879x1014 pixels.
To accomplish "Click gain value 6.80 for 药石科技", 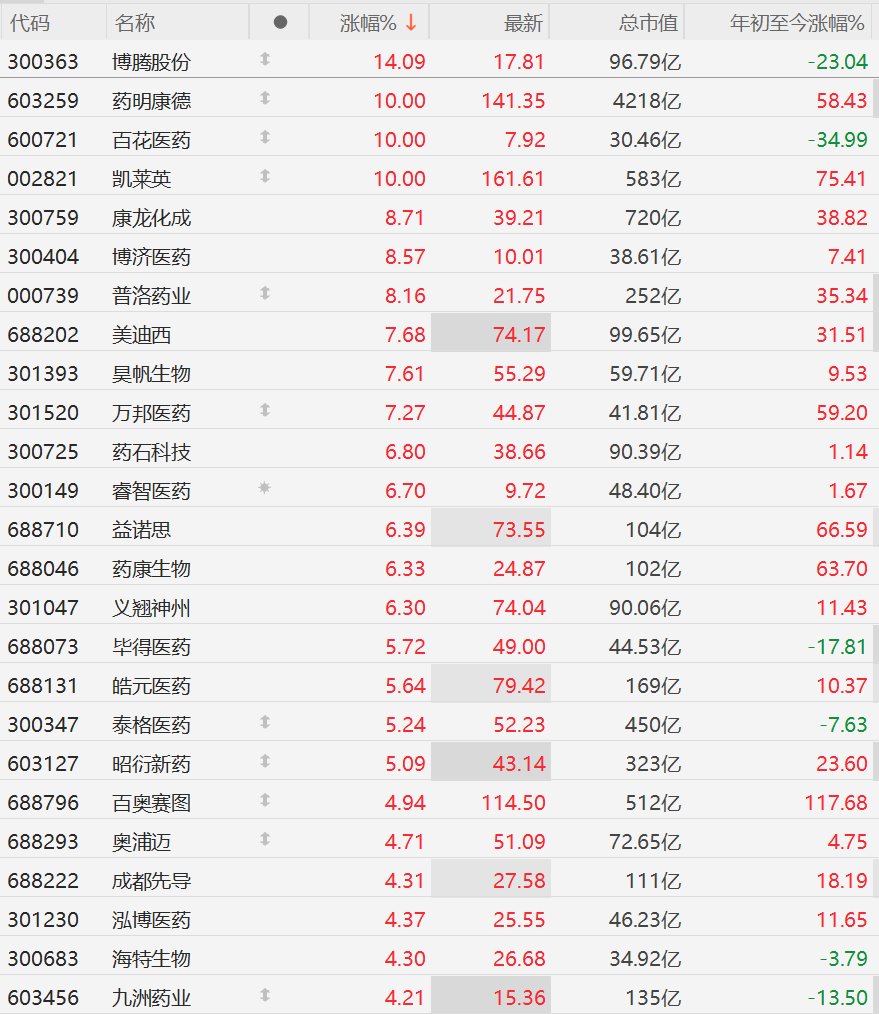I will [405, 451].
